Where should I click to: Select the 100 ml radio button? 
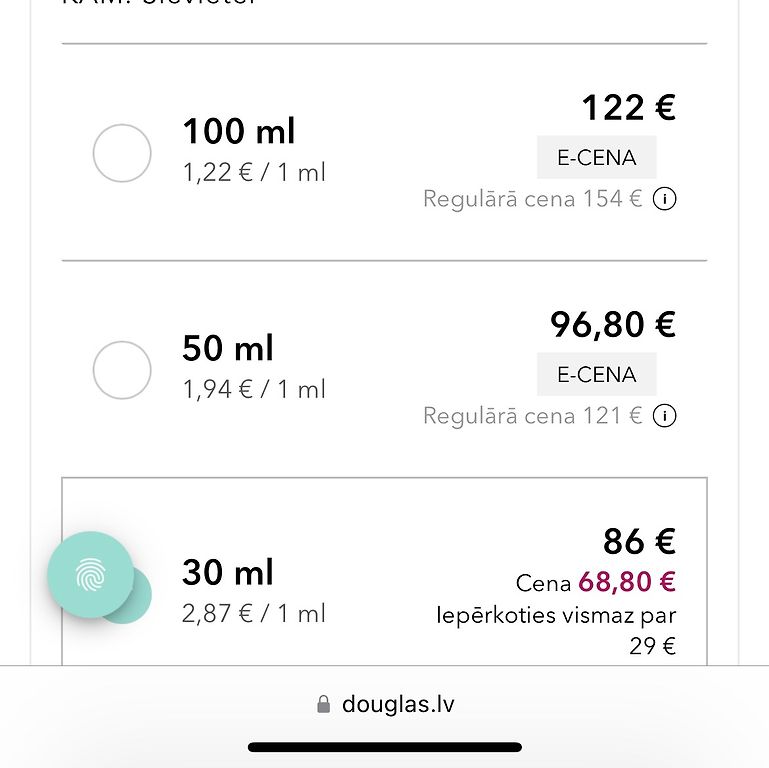point(122,153)
